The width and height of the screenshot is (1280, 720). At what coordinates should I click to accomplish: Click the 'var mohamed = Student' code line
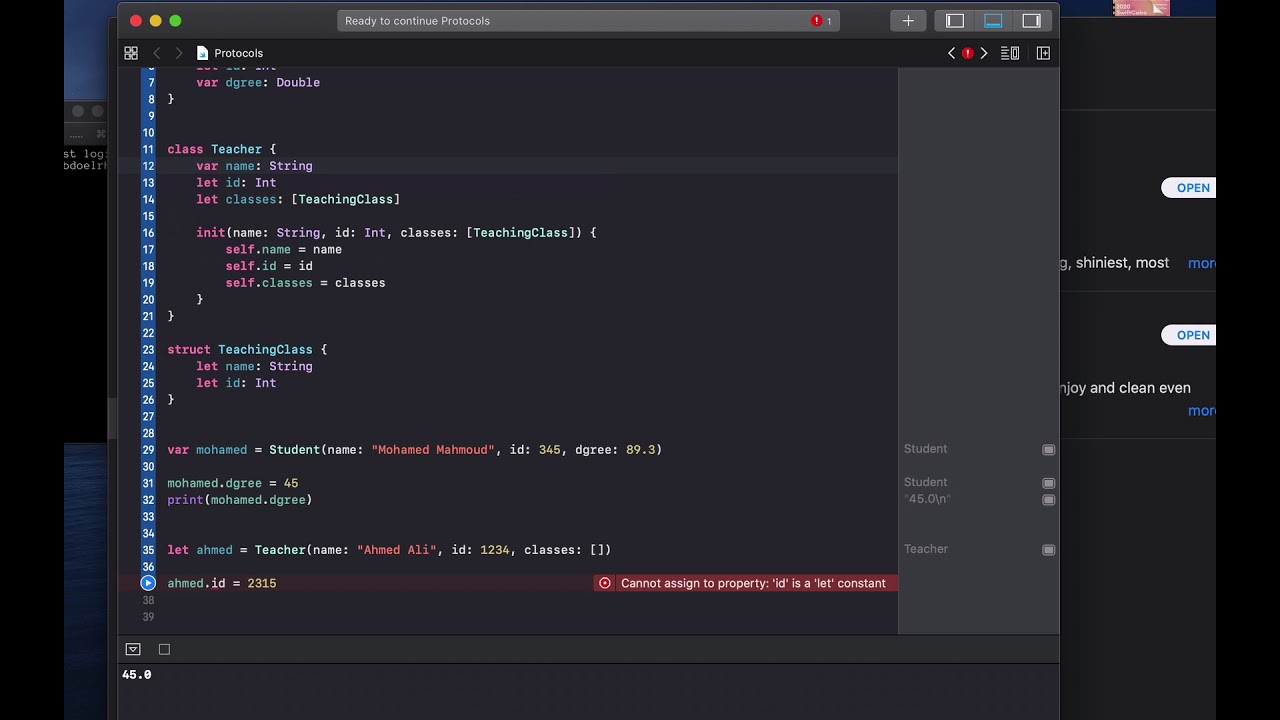pyautogui.click(x=415, y=450)
